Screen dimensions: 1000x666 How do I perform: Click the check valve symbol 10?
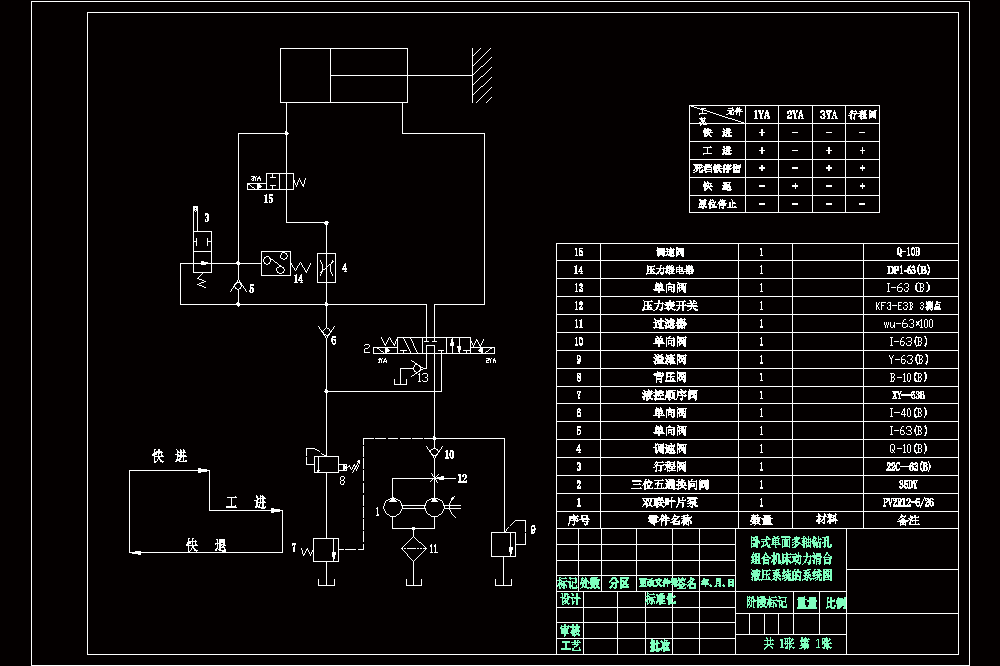point(434,452)
